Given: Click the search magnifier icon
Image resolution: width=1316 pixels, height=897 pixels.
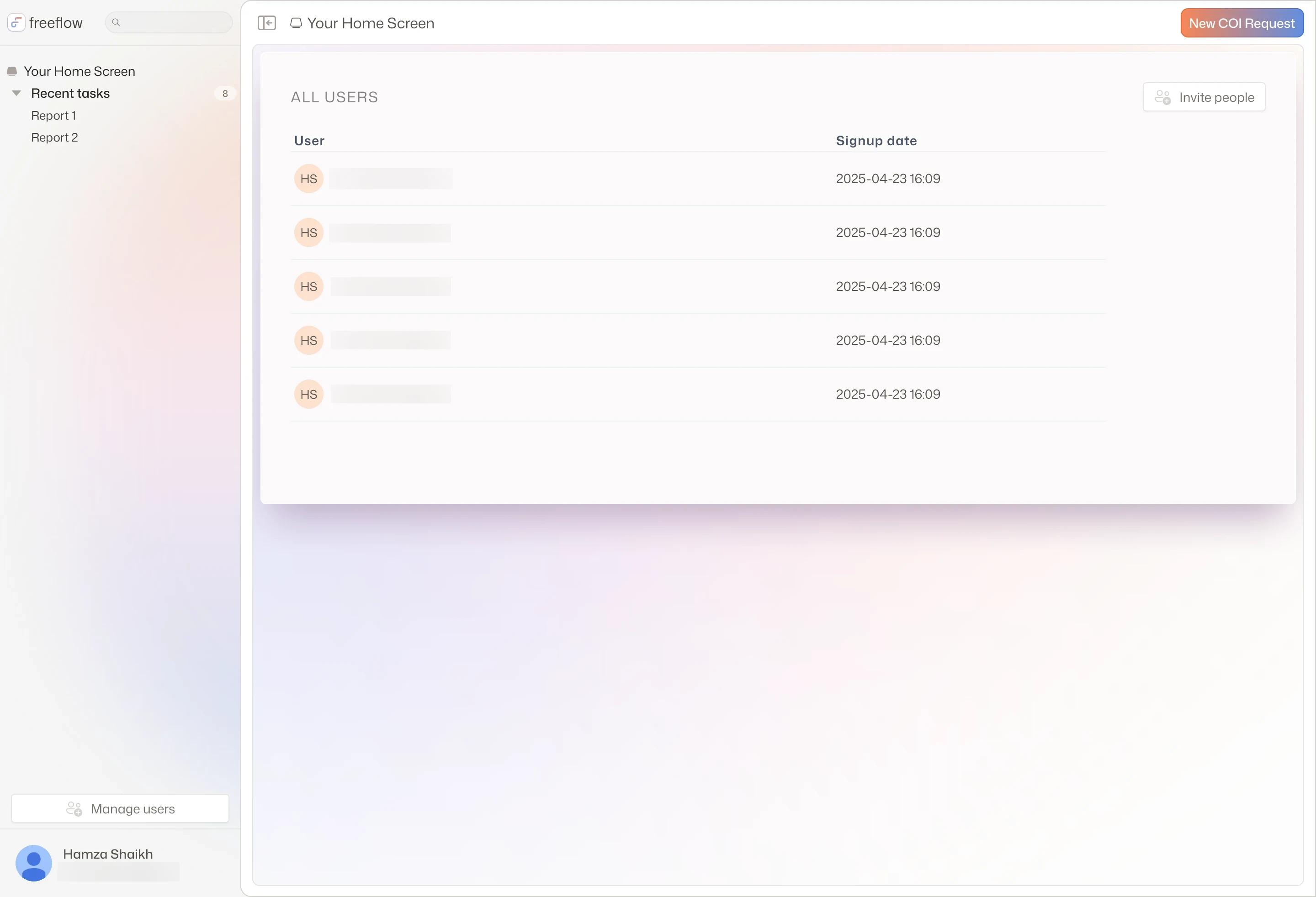Looking at the screenshot, I should tap(116, 23).
